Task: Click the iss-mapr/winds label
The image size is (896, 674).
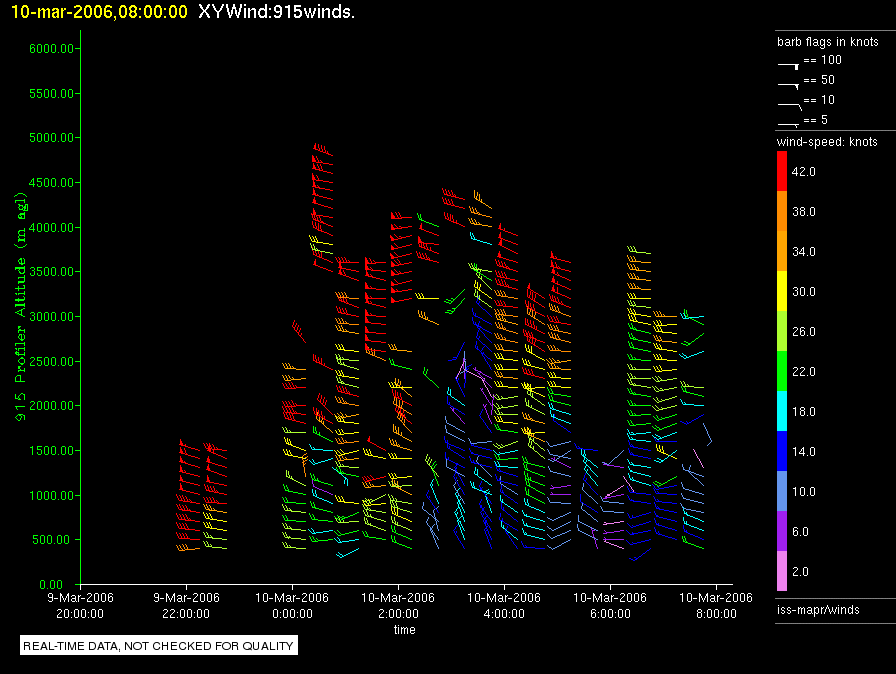Action: click(818, 609)
